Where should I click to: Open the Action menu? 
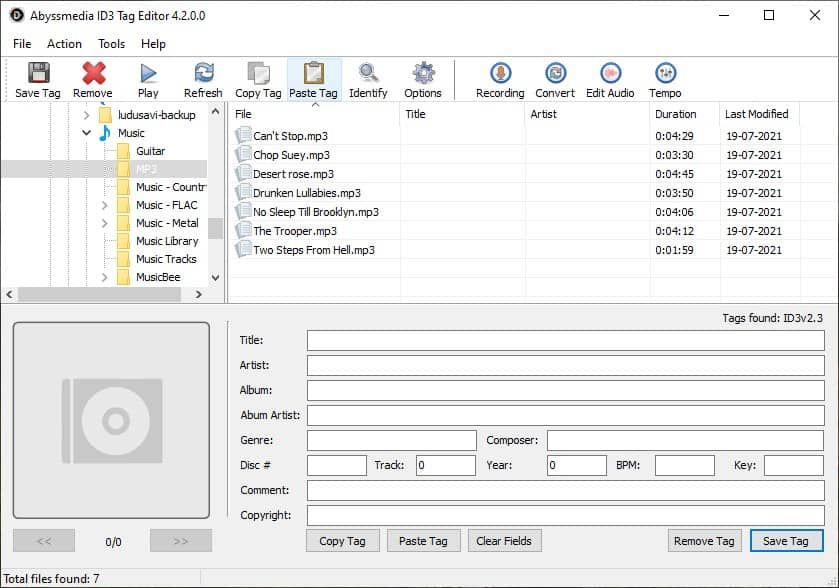[x=64, y=44]
